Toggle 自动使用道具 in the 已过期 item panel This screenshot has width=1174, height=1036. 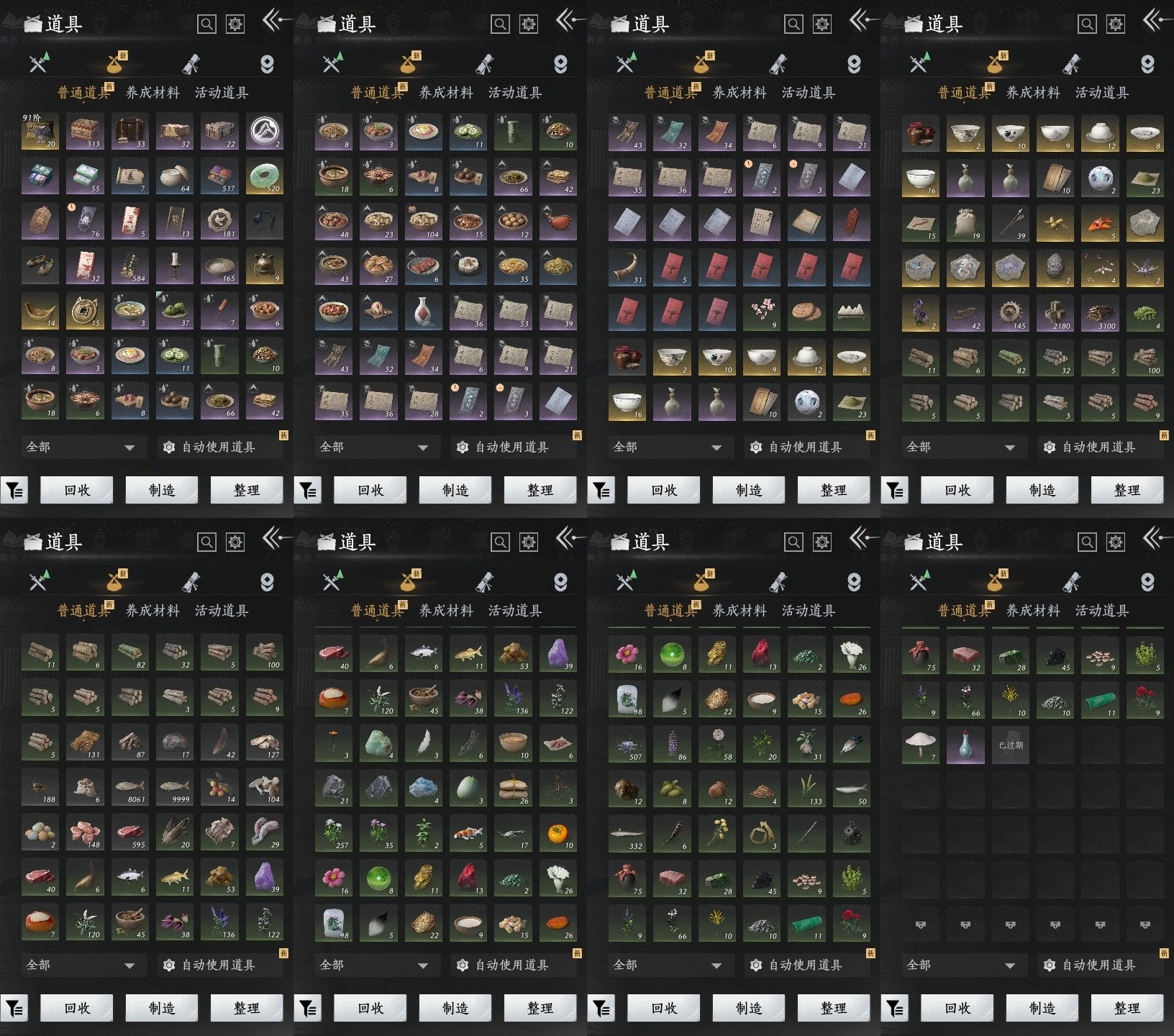point(1099,965)
